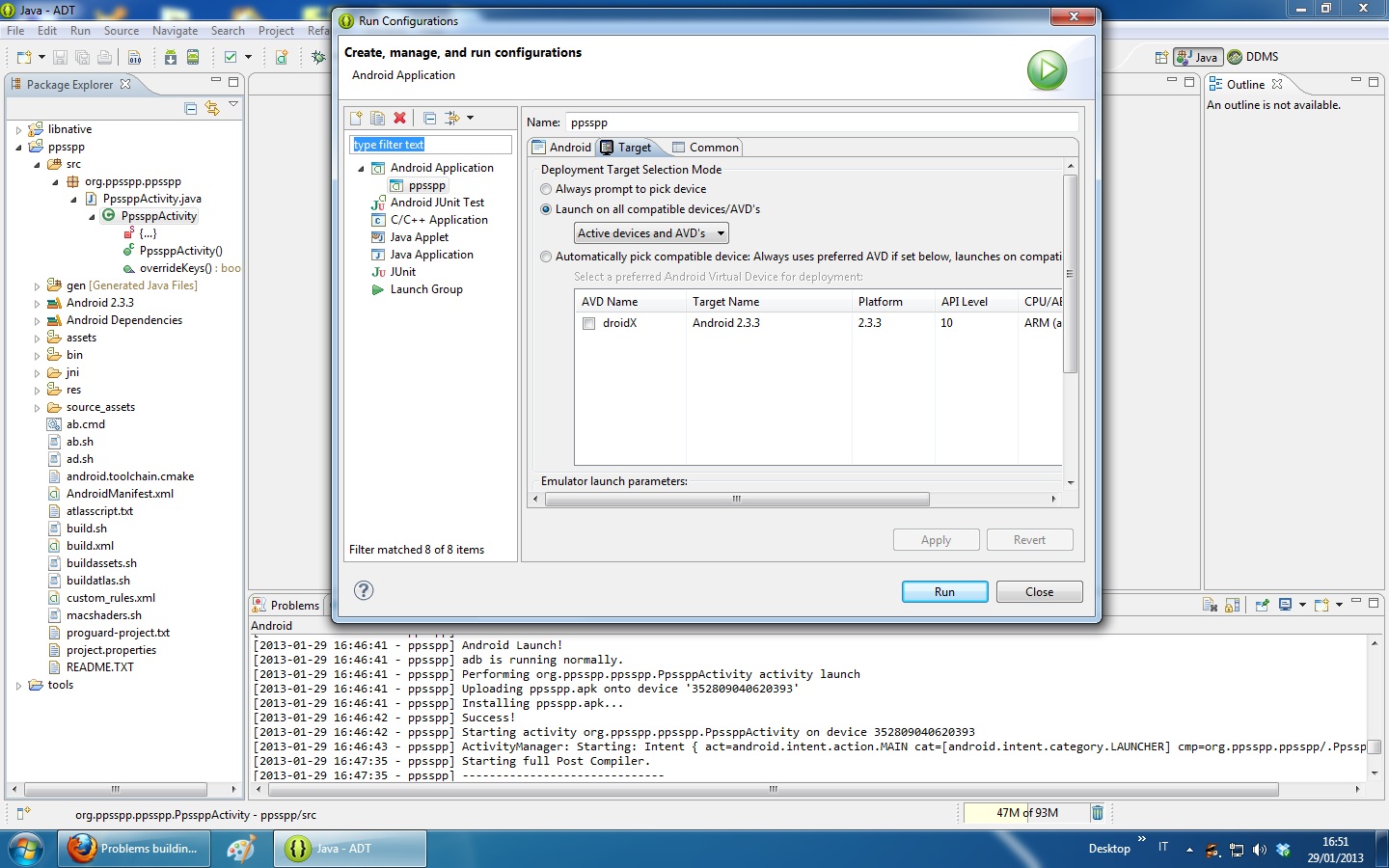Delete launch configuration with red X

pyautogui.click(x=399, y=118)
